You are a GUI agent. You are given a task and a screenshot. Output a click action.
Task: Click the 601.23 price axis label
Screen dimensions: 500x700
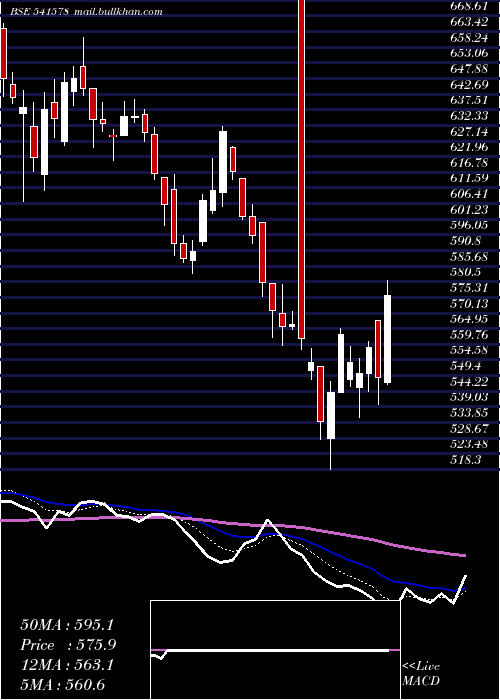[470, 209]
